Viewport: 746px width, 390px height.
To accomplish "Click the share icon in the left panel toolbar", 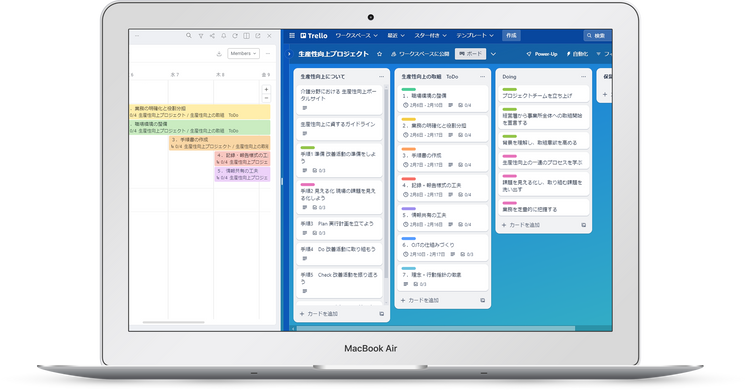I will (212, 36).
